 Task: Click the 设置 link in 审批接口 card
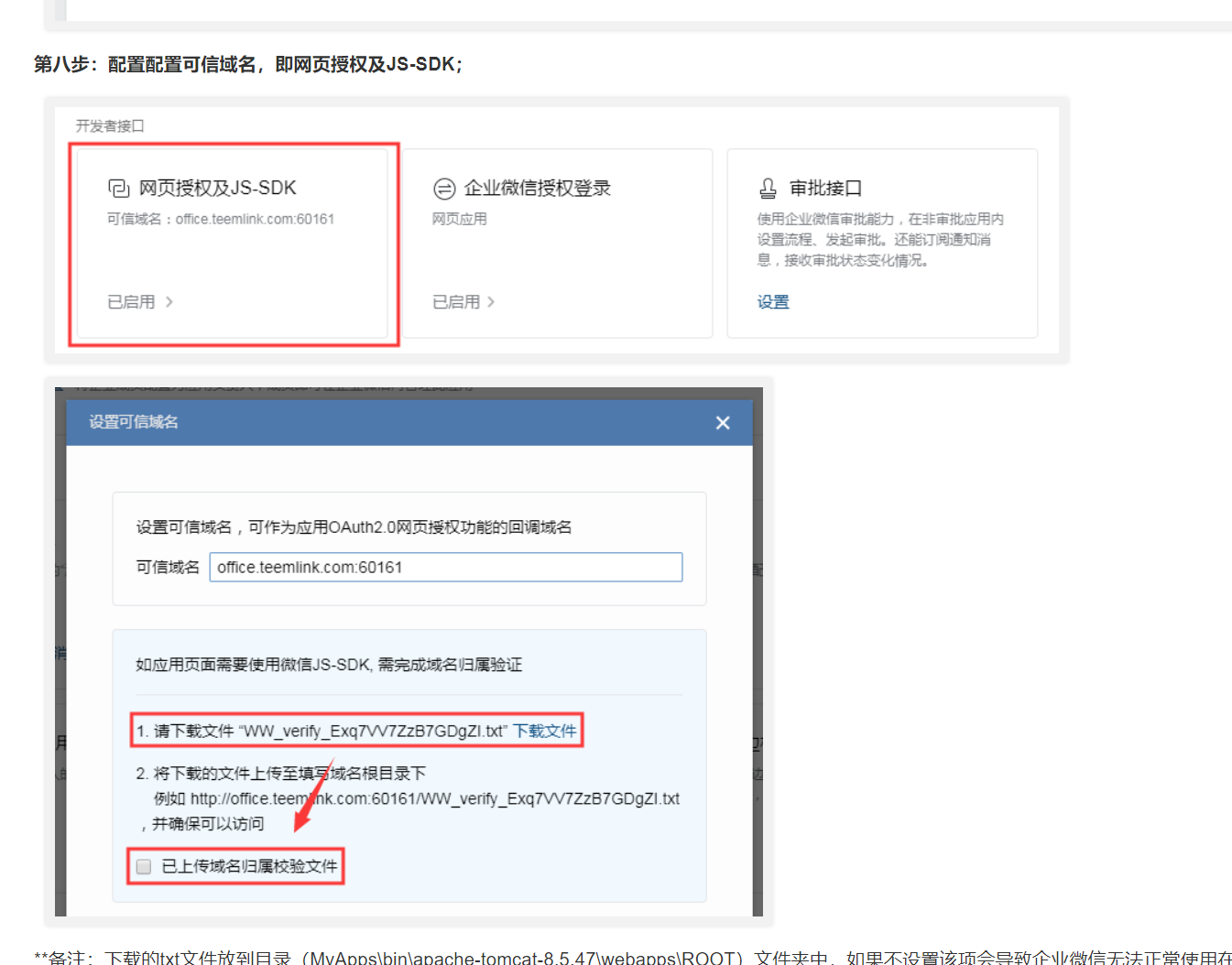point(773,302)
